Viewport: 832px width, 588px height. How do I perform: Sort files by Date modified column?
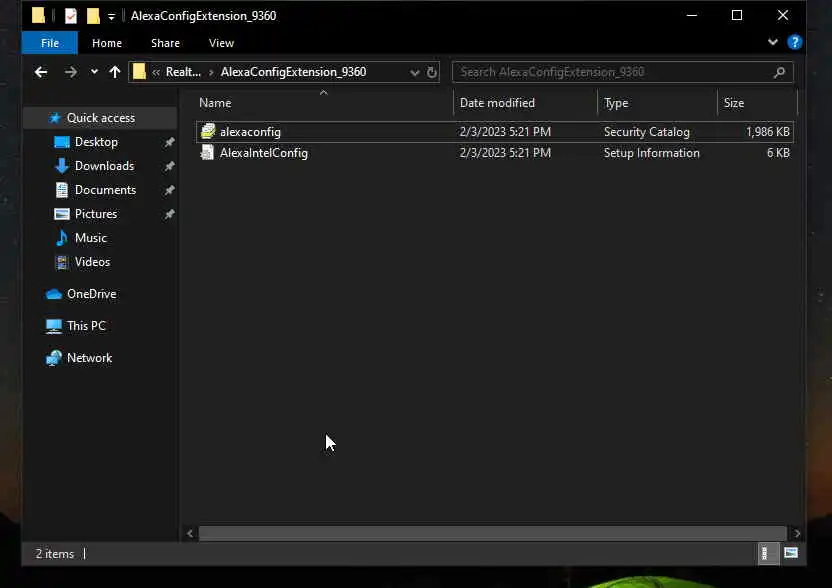[x=525, y=103]
